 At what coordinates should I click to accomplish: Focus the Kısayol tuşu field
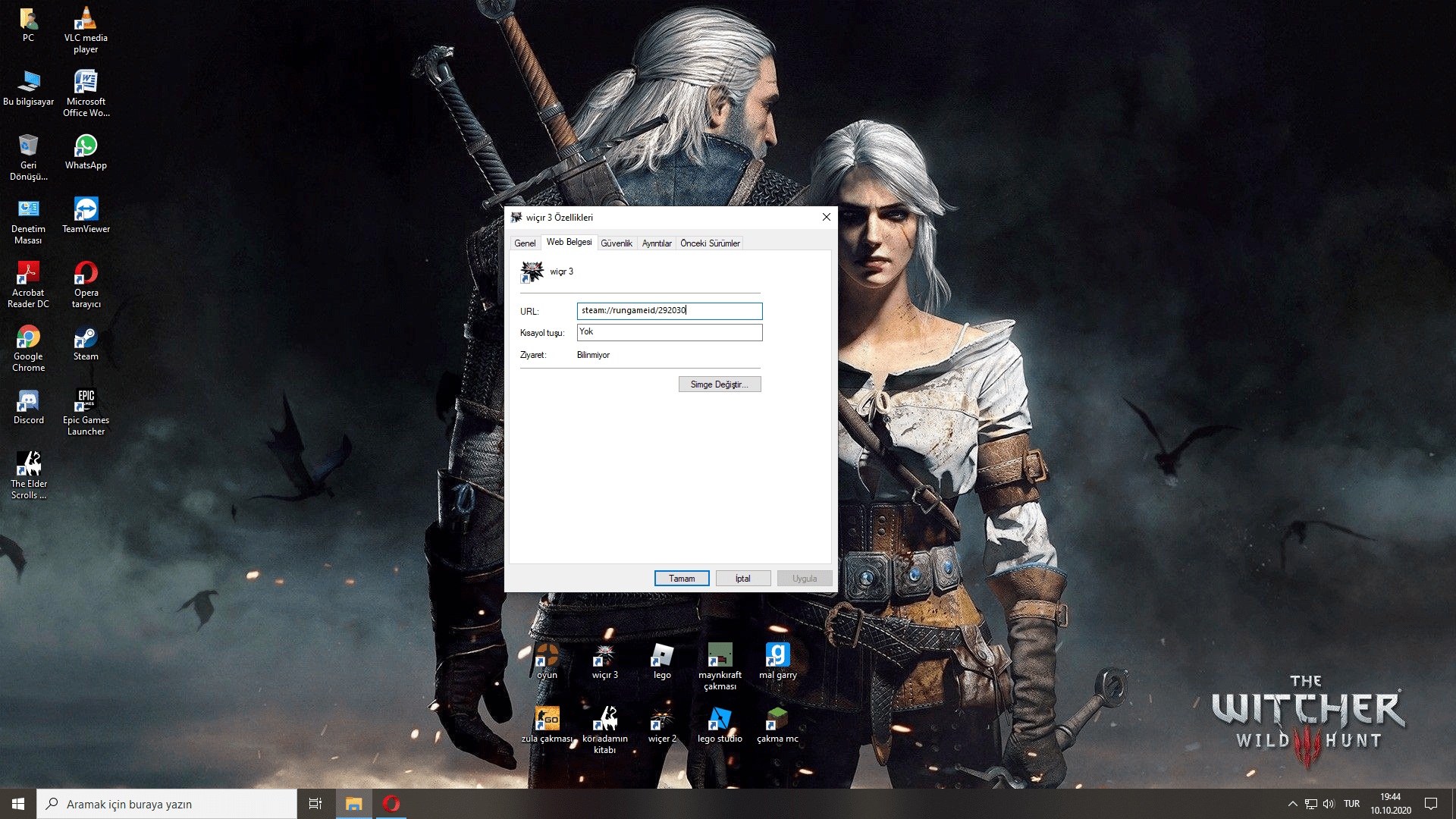tap(669, 332)
